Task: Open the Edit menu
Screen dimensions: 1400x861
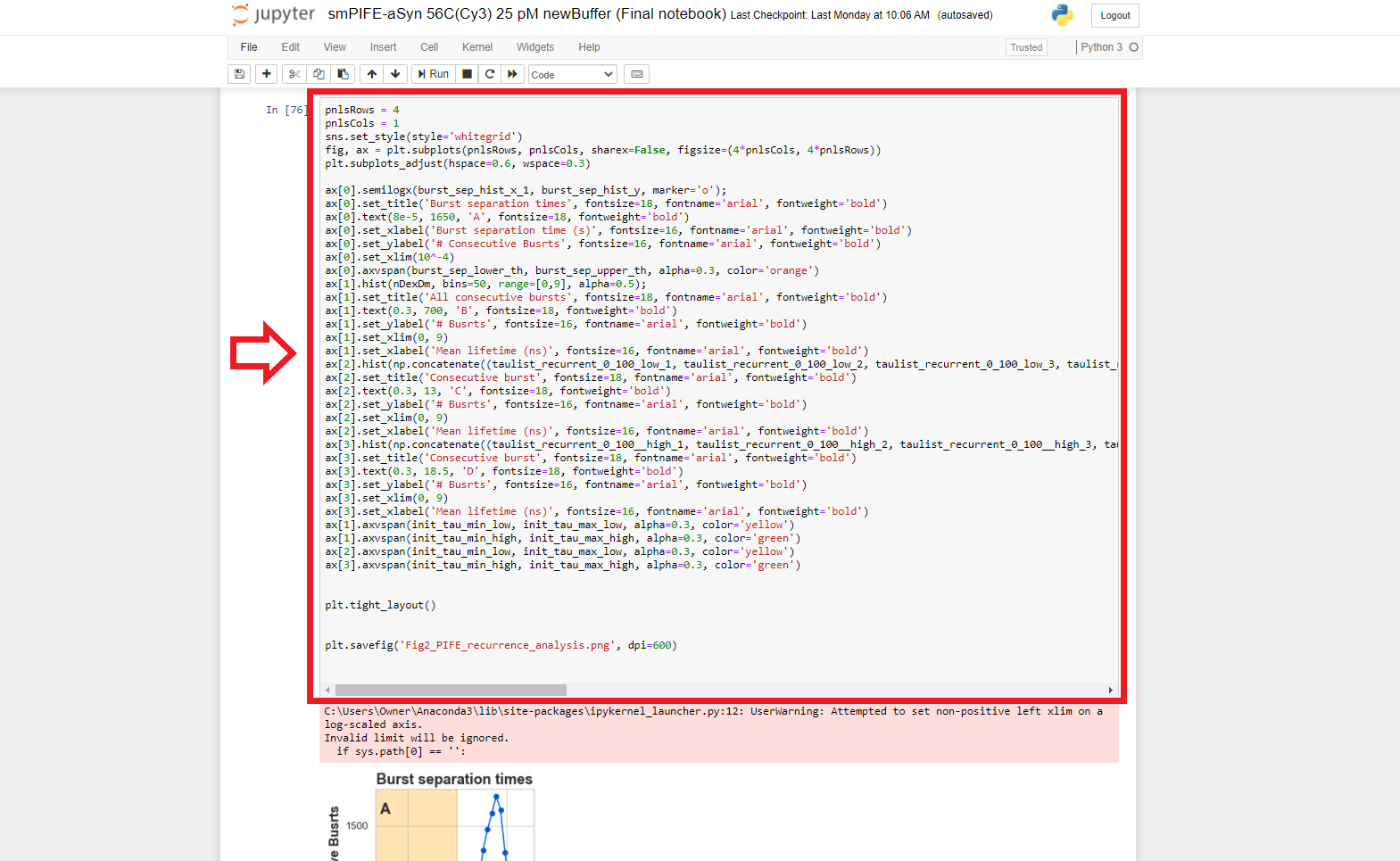Action: pyautogui.click(x=291, y=47)
